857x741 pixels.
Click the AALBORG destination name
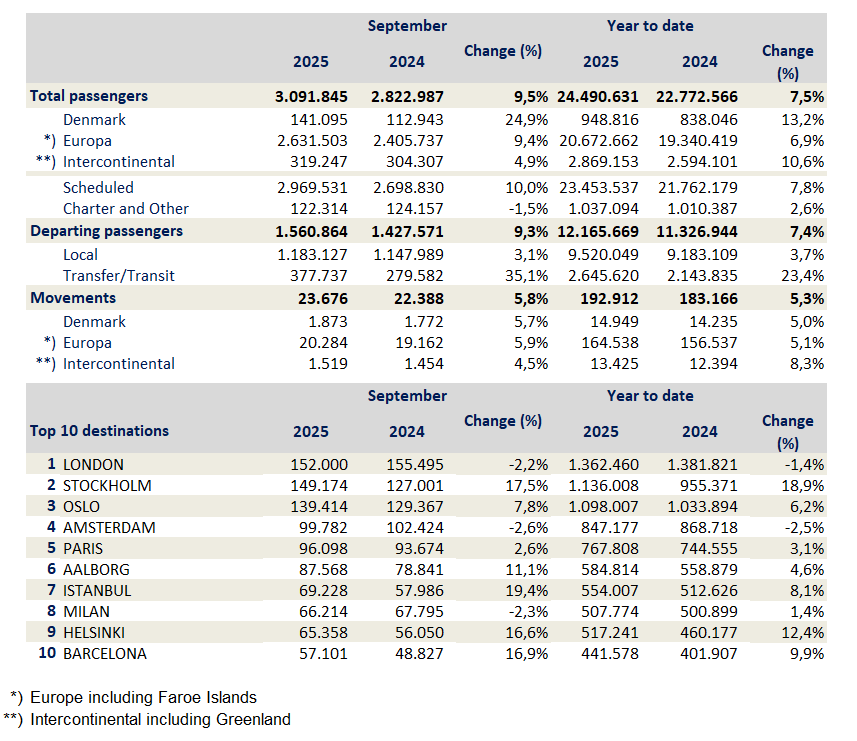click(98, 569)
